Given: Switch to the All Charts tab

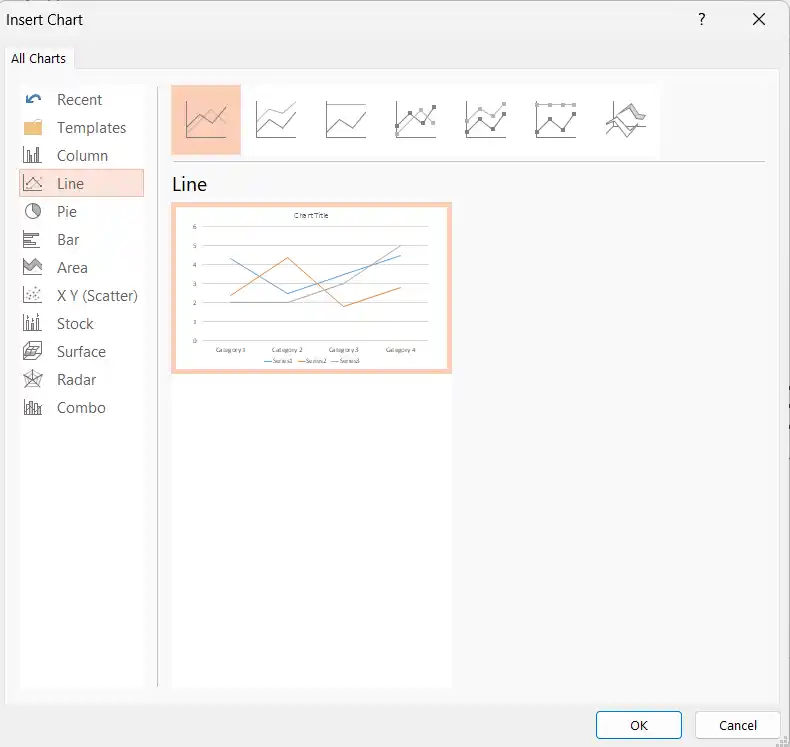Looking at the screenshot, I should tap(39, 58).
